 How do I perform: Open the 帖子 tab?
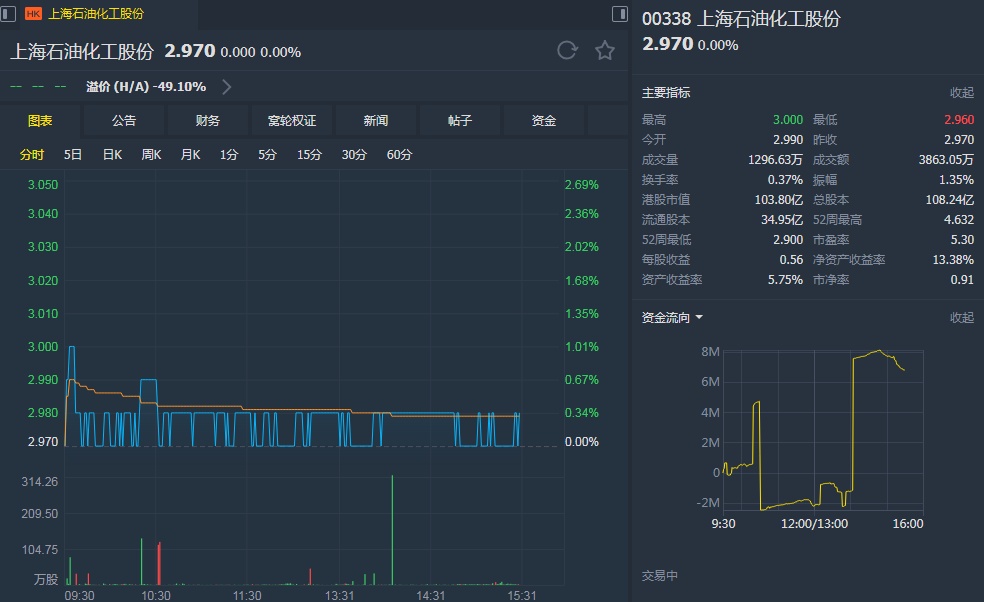tap(460, 121)
